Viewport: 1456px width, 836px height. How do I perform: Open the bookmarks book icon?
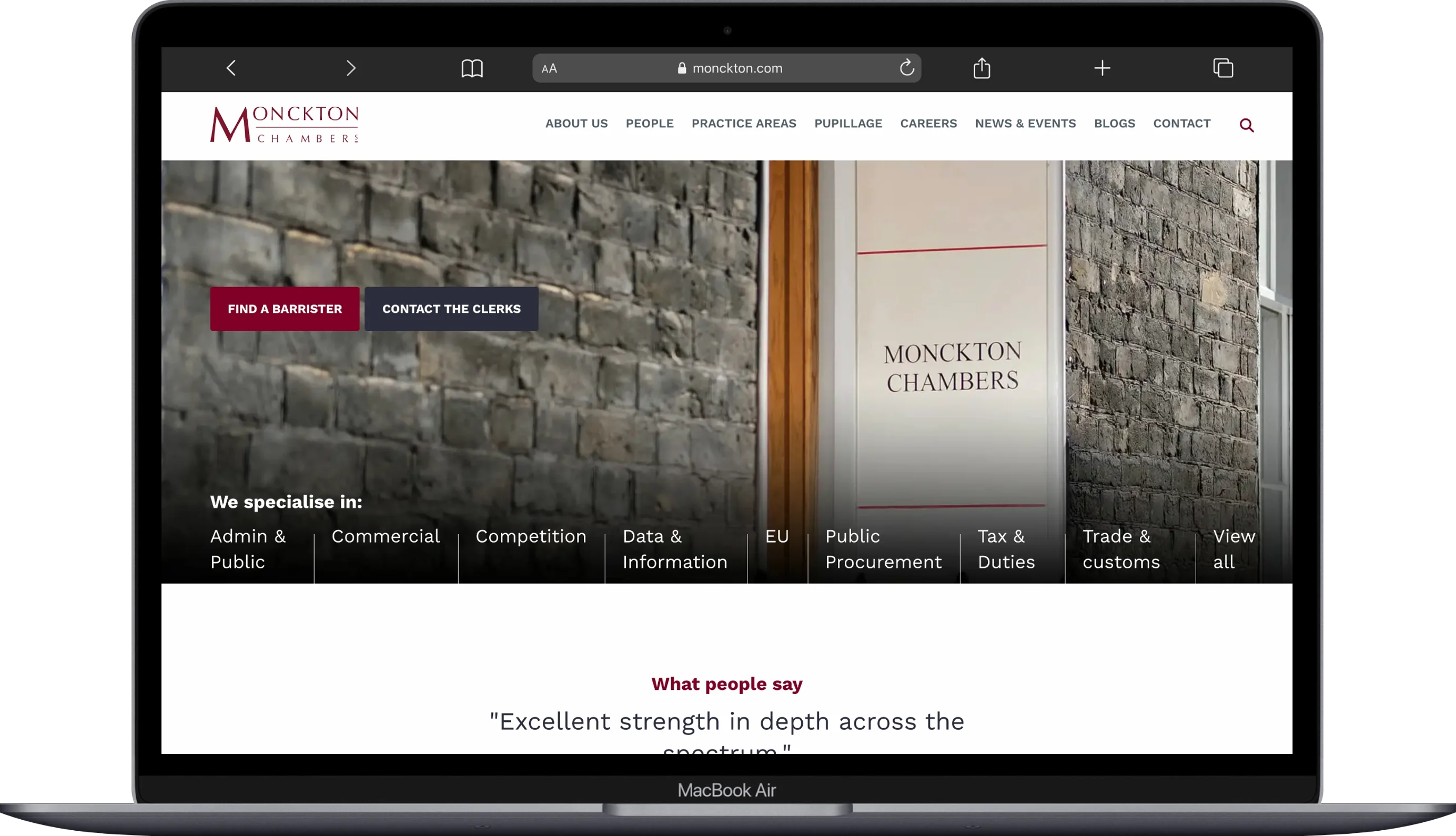(472, 68)
